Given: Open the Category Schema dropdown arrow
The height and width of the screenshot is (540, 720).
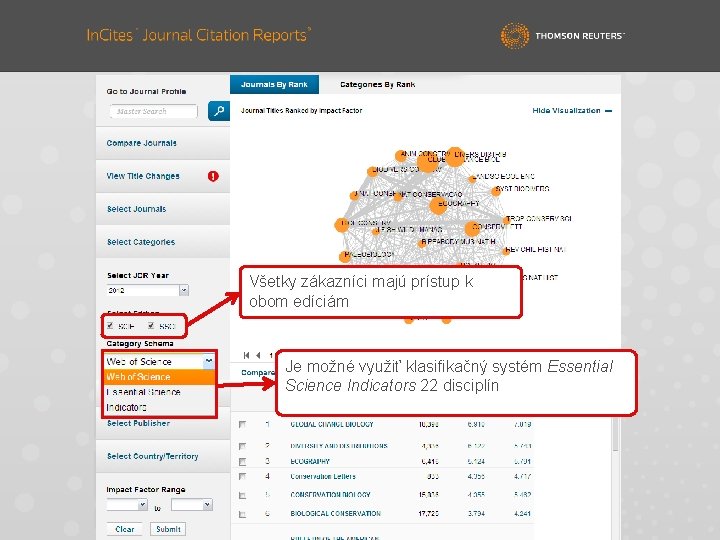Looking at the screenshot, I should tap(208, 361).
